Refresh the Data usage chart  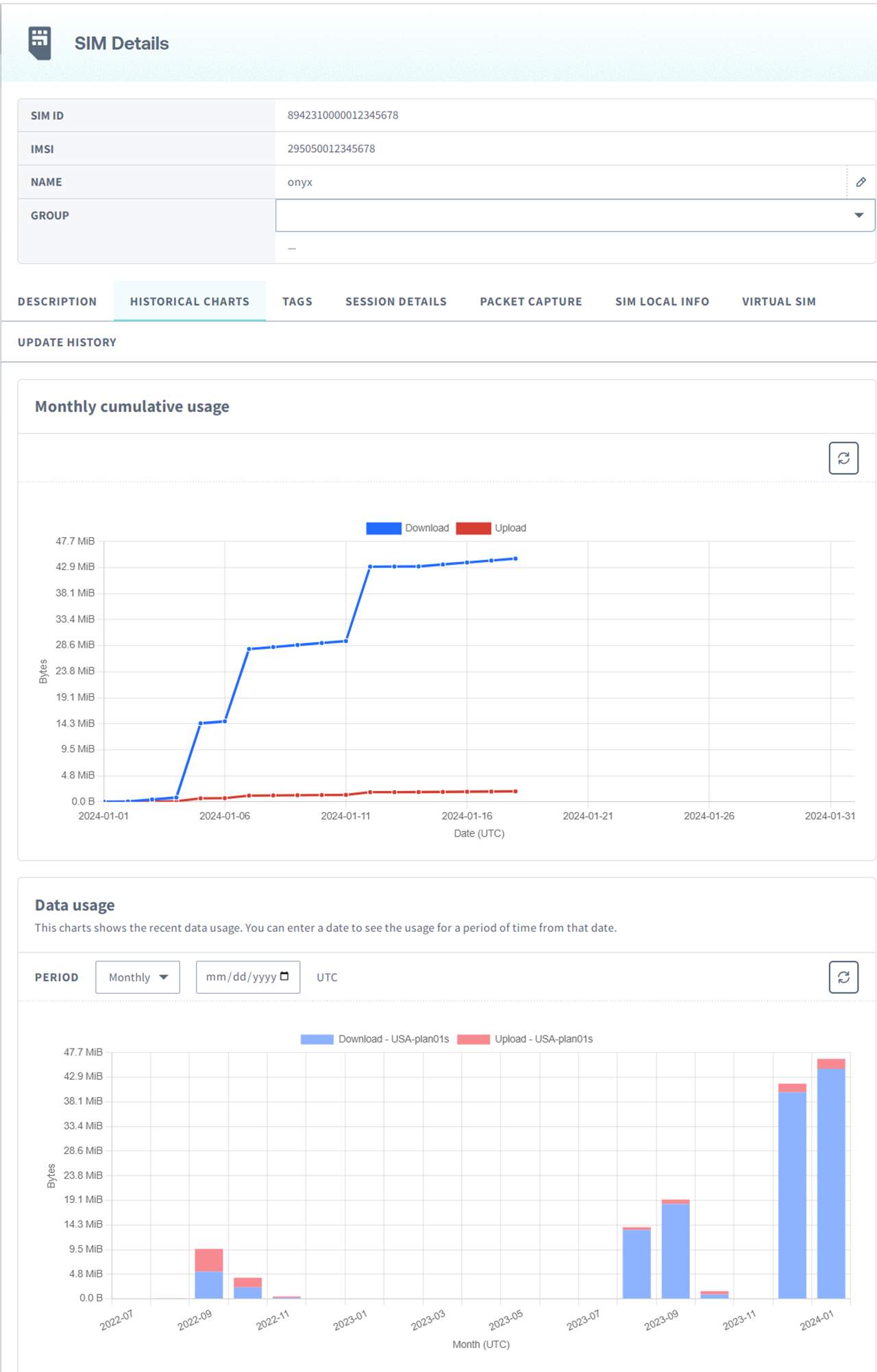point(843,977)
